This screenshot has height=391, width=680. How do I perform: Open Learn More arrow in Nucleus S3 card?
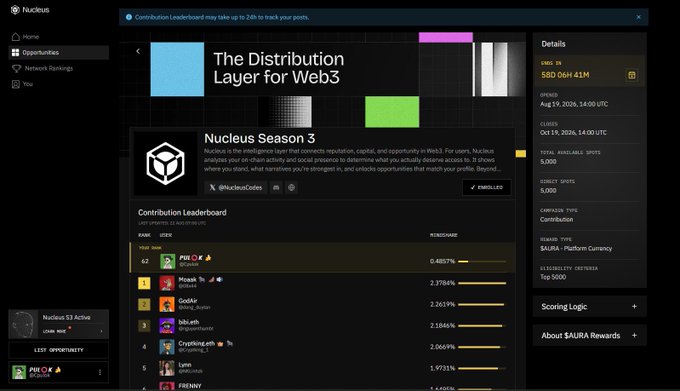(x=101, y=332)
